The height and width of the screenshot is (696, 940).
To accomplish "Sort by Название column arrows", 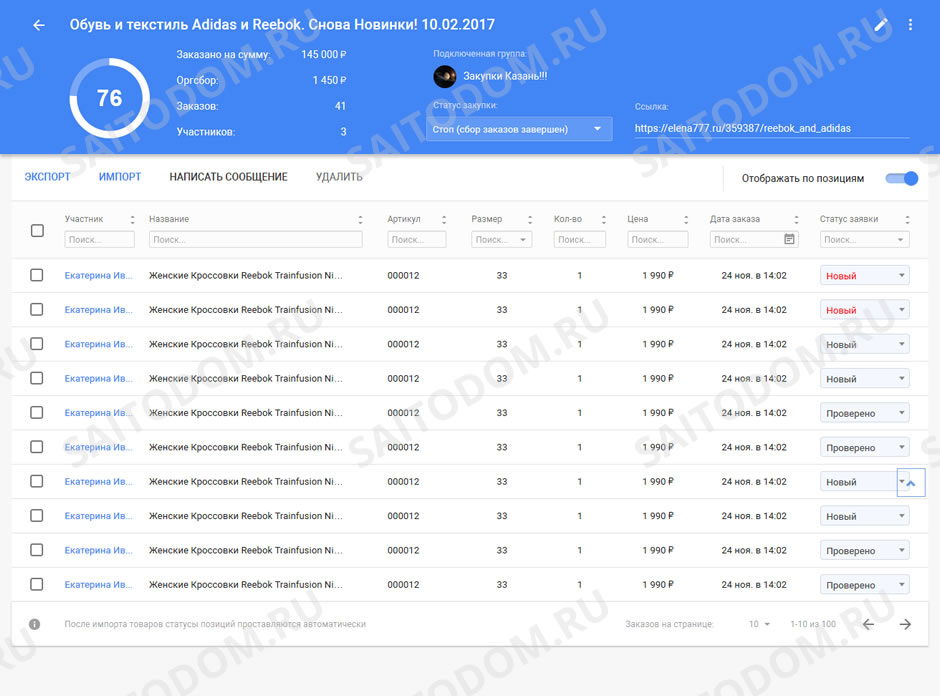I will tap(360, 219).
